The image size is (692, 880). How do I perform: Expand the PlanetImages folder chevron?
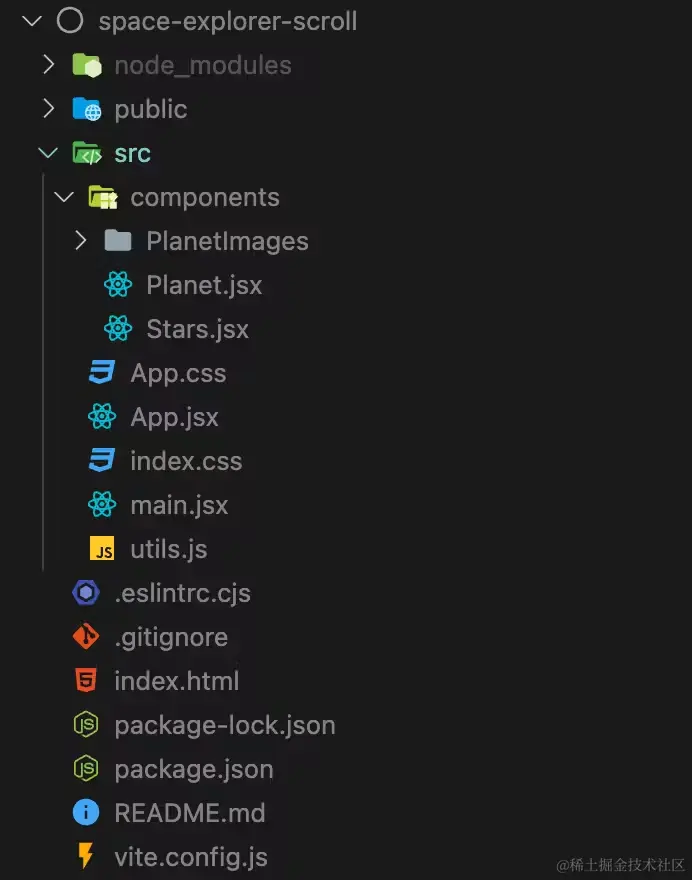pyautogui.click(x=81, y=240)
